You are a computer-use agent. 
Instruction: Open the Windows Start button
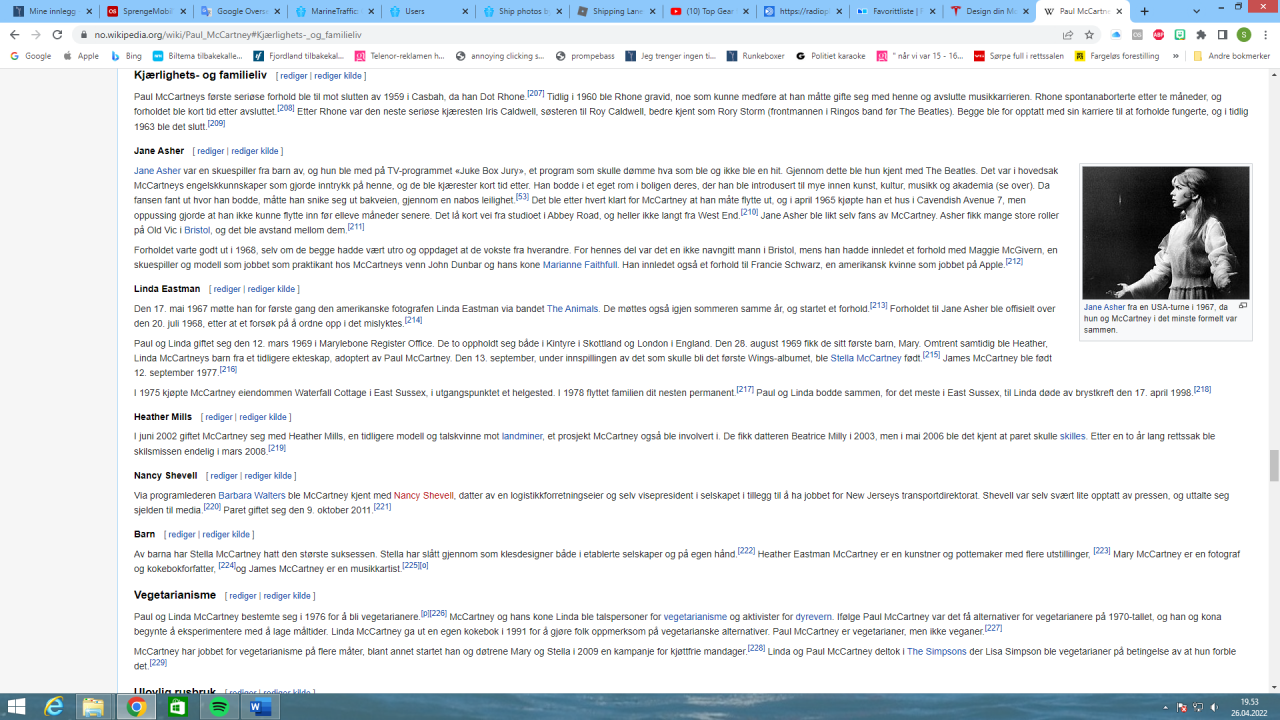[17, 706]
